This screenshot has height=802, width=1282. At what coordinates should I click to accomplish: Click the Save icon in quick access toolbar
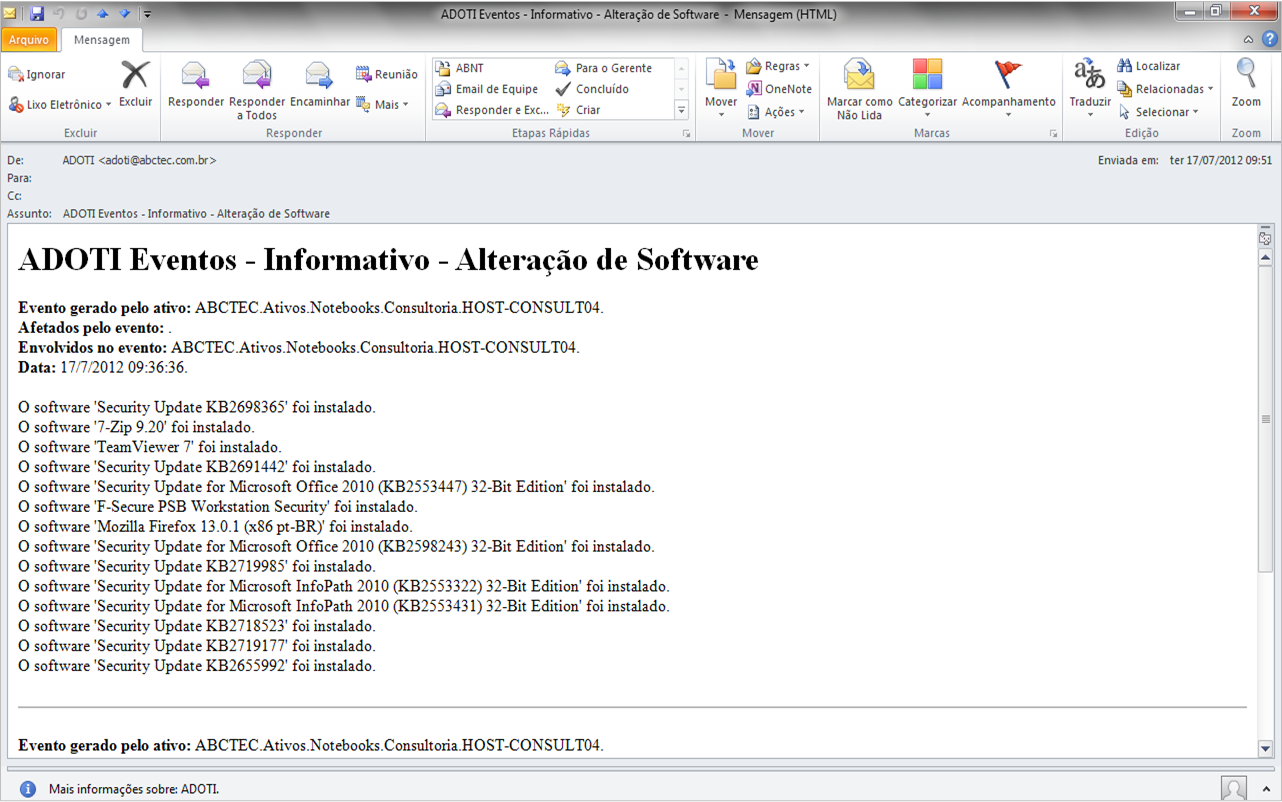pos(37,14)
